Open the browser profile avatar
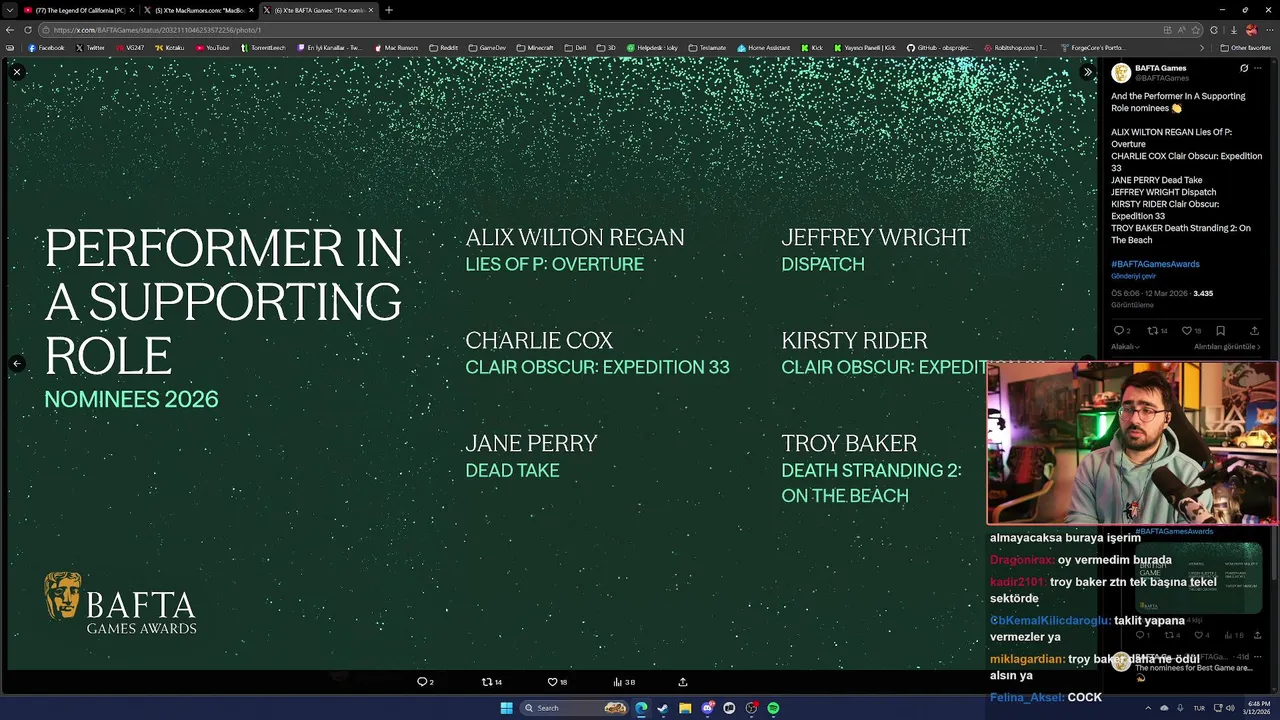The image size is (1280, 720). 1251,30
